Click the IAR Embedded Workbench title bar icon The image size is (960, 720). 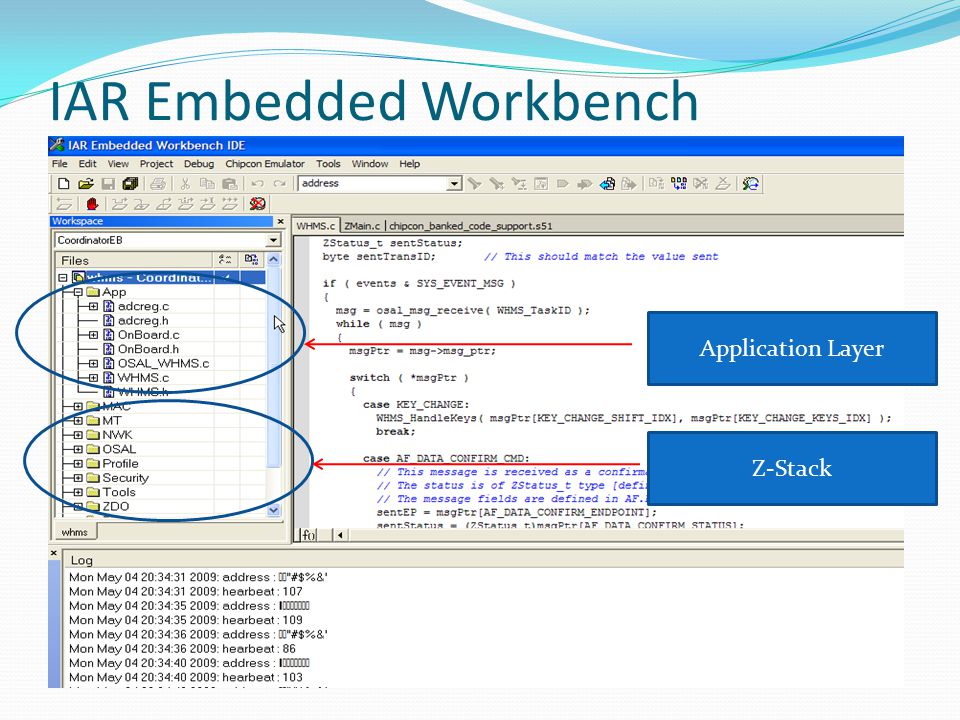coord(58,145)
